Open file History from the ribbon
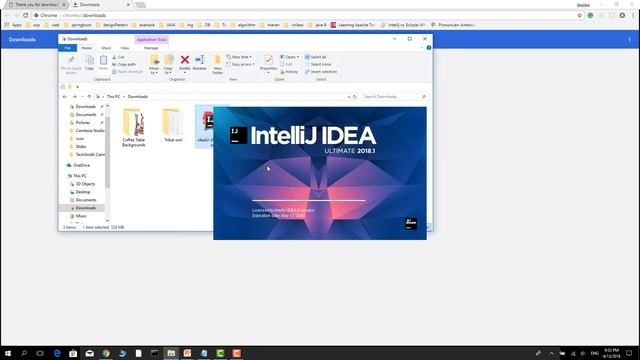This screenshot has height=360, width=640. 289,72
